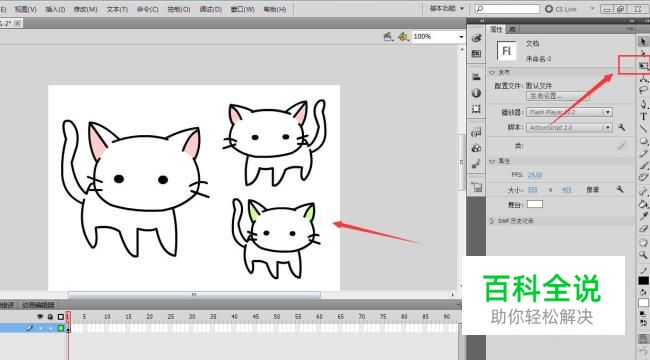Image resolution: width=650 pixels, height=360 pixels.
Task: Open the 命令(C) menu
Action: coord(148,9)
